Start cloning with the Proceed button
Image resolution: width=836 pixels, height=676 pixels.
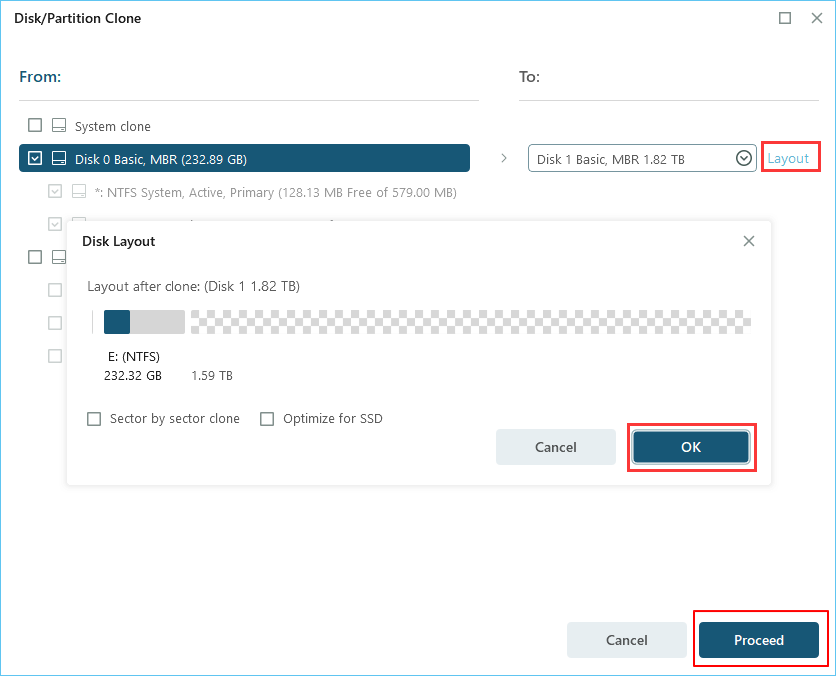(x=759, y=640)
